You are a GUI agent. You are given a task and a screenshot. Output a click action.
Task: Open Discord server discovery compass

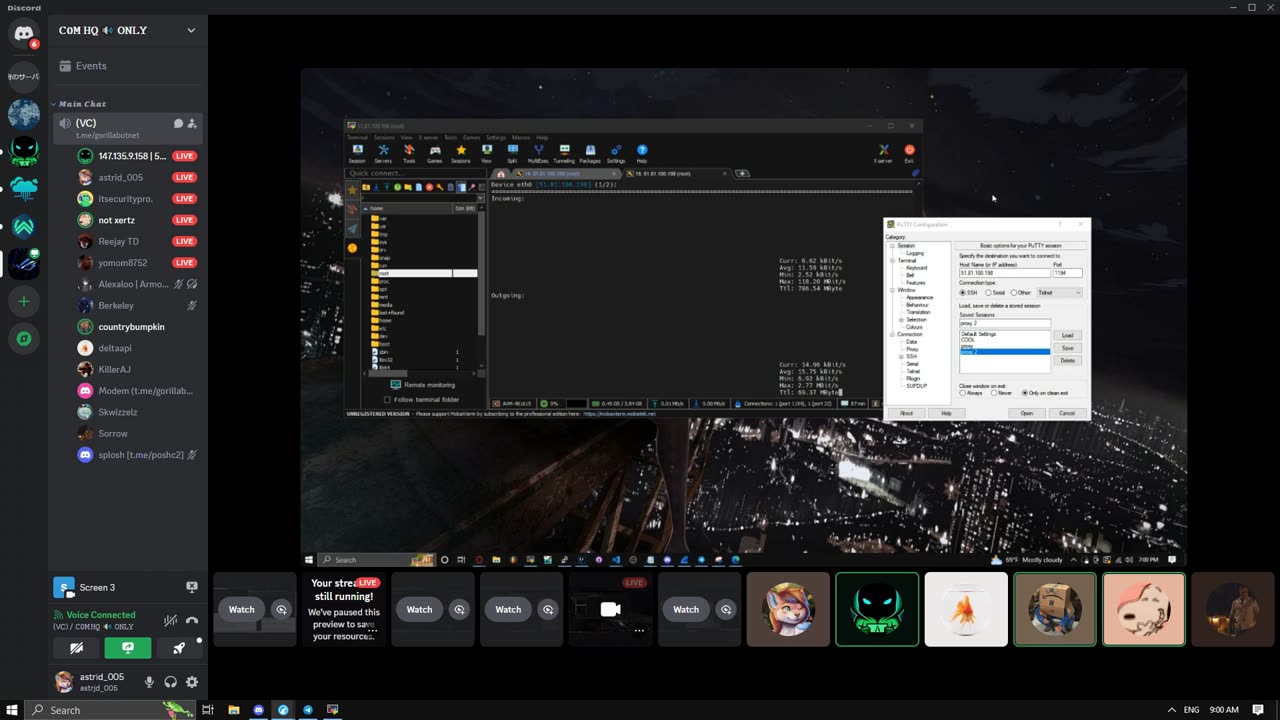24,339
